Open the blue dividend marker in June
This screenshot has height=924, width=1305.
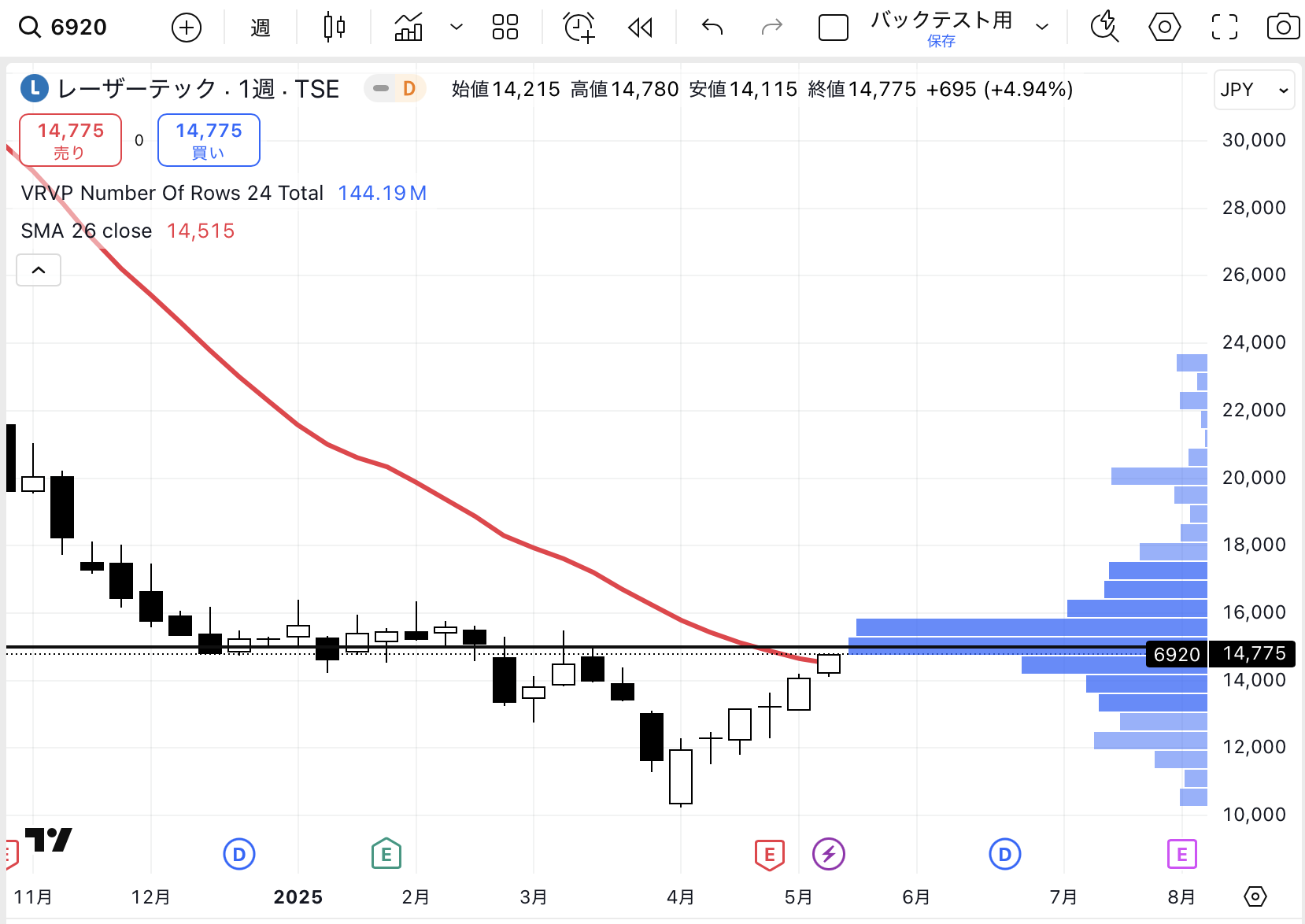1005,854
